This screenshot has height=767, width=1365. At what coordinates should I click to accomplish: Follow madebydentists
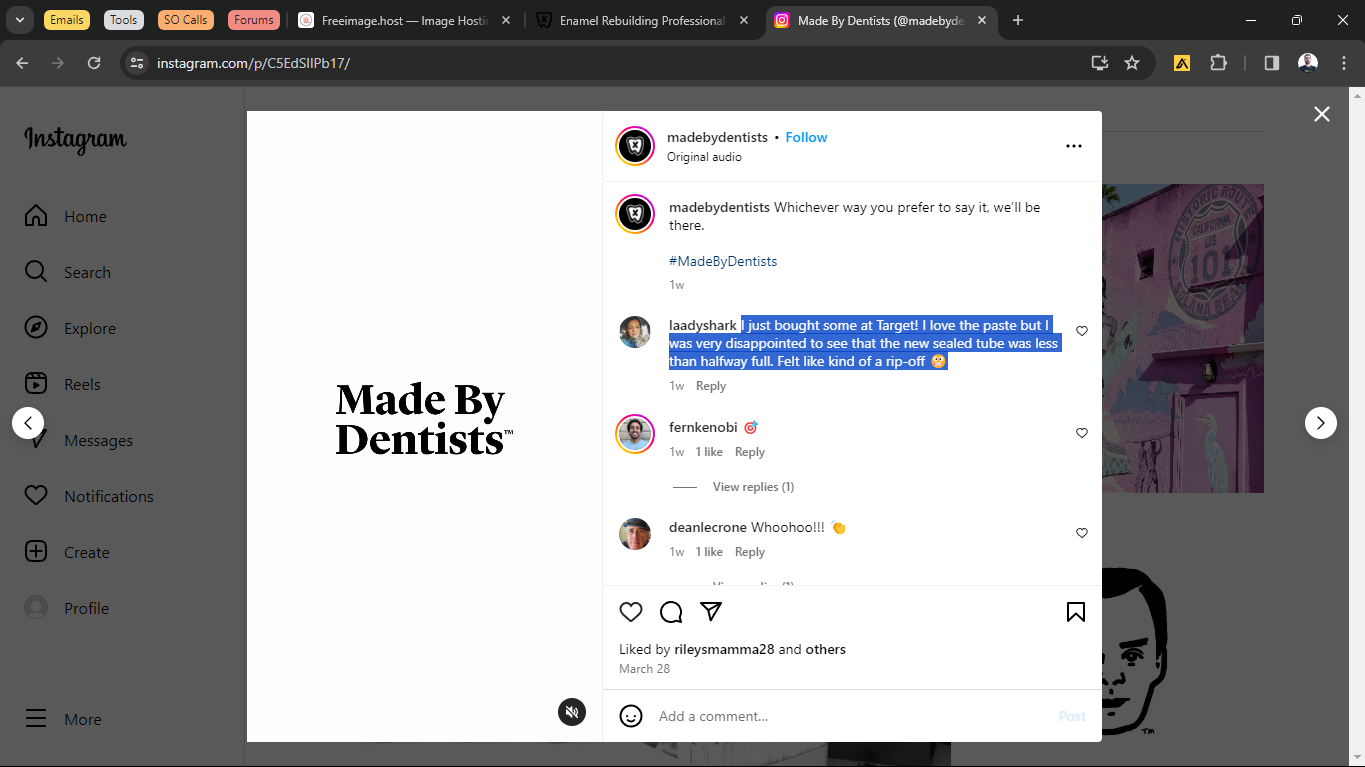pyautogui.click(x=806, y=137)
